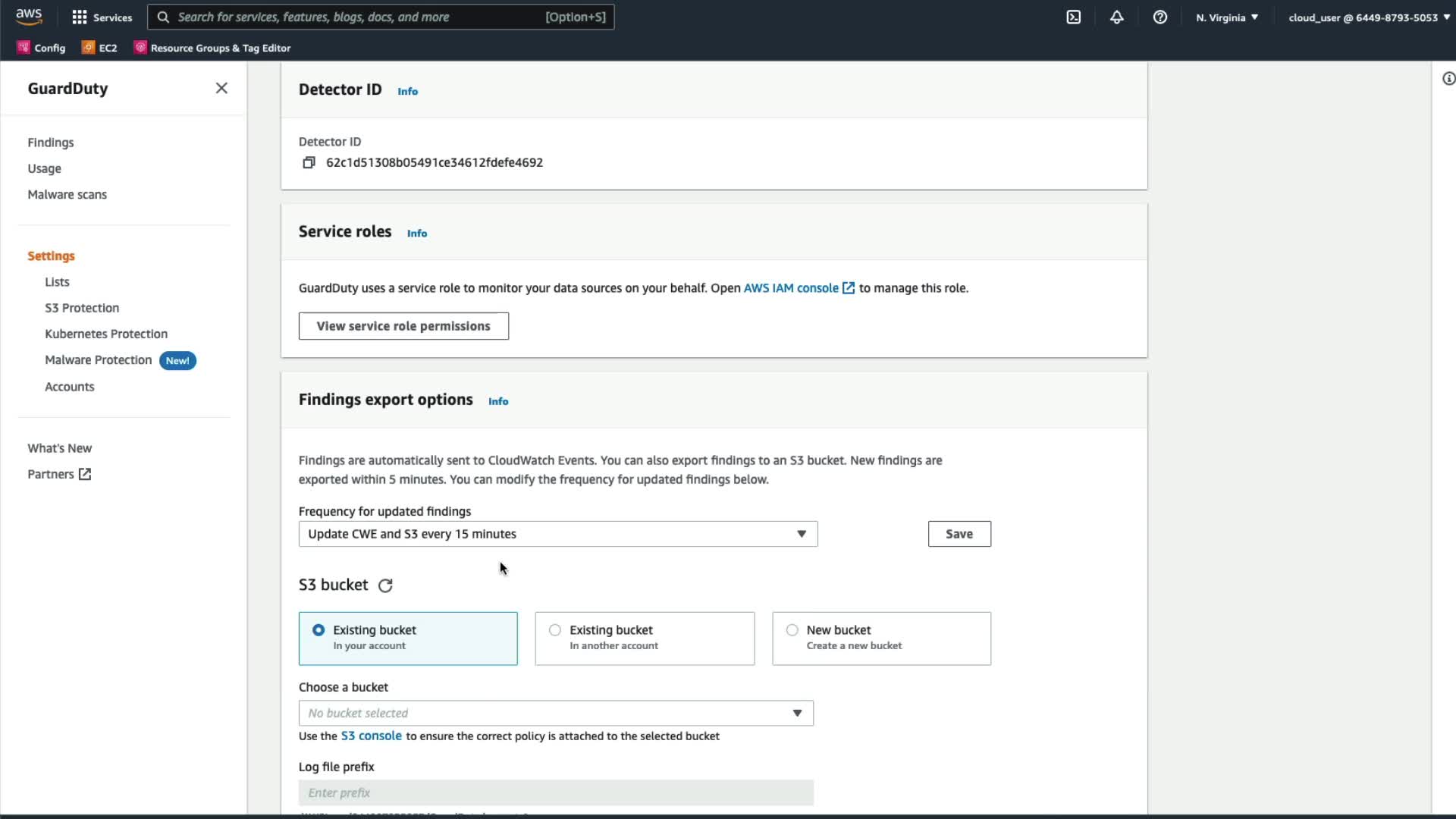
Task: Close the GuardDuty navigation panel
Action: (221, 88)
